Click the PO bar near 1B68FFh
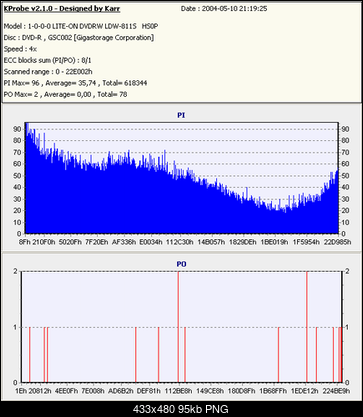This screenshot has width=363, height=417. click(278, 355)
